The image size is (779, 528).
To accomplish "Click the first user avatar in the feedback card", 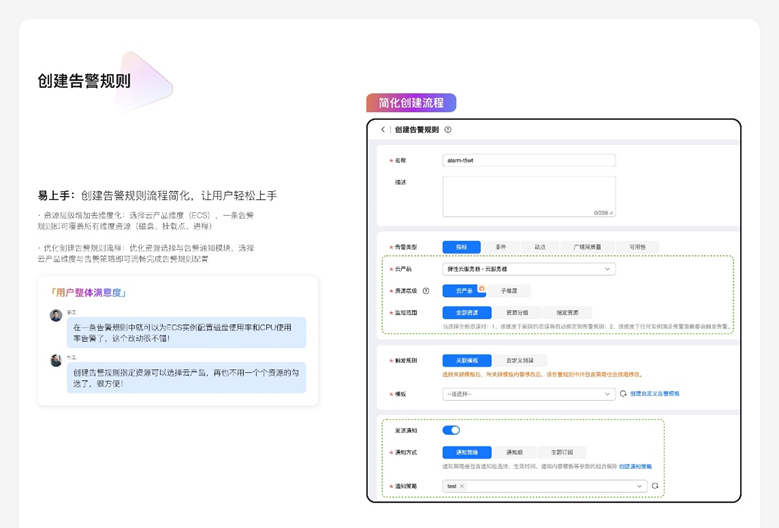I will (56, 315).
